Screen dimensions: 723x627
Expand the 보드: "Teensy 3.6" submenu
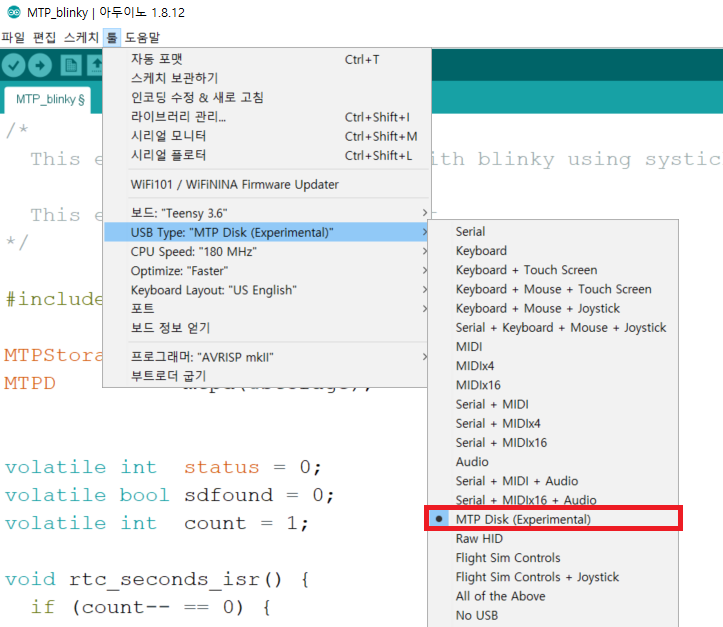pyautogui.click(x=267, y=213)
